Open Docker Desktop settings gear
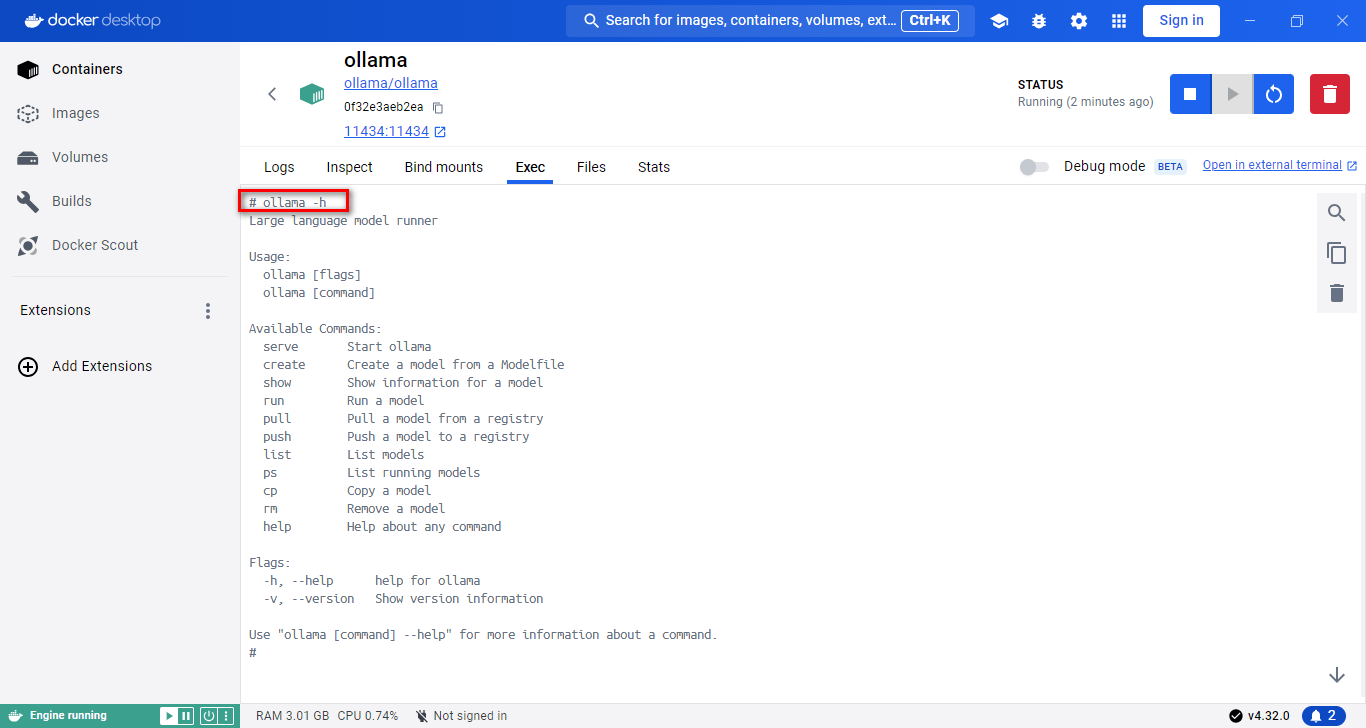Screen dimensions: 1366x728 click(1079, 21)
